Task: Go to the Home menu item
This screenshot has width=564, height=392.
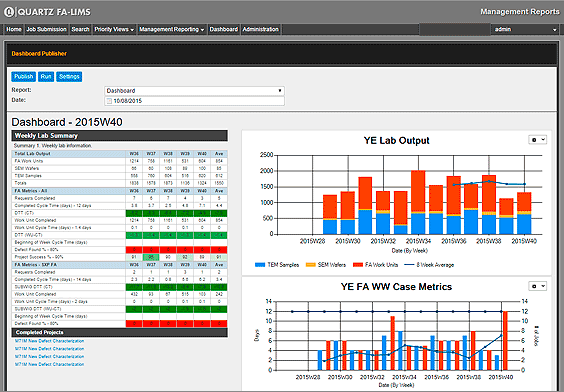Action: pyautogui.click(x=14, y=29)
